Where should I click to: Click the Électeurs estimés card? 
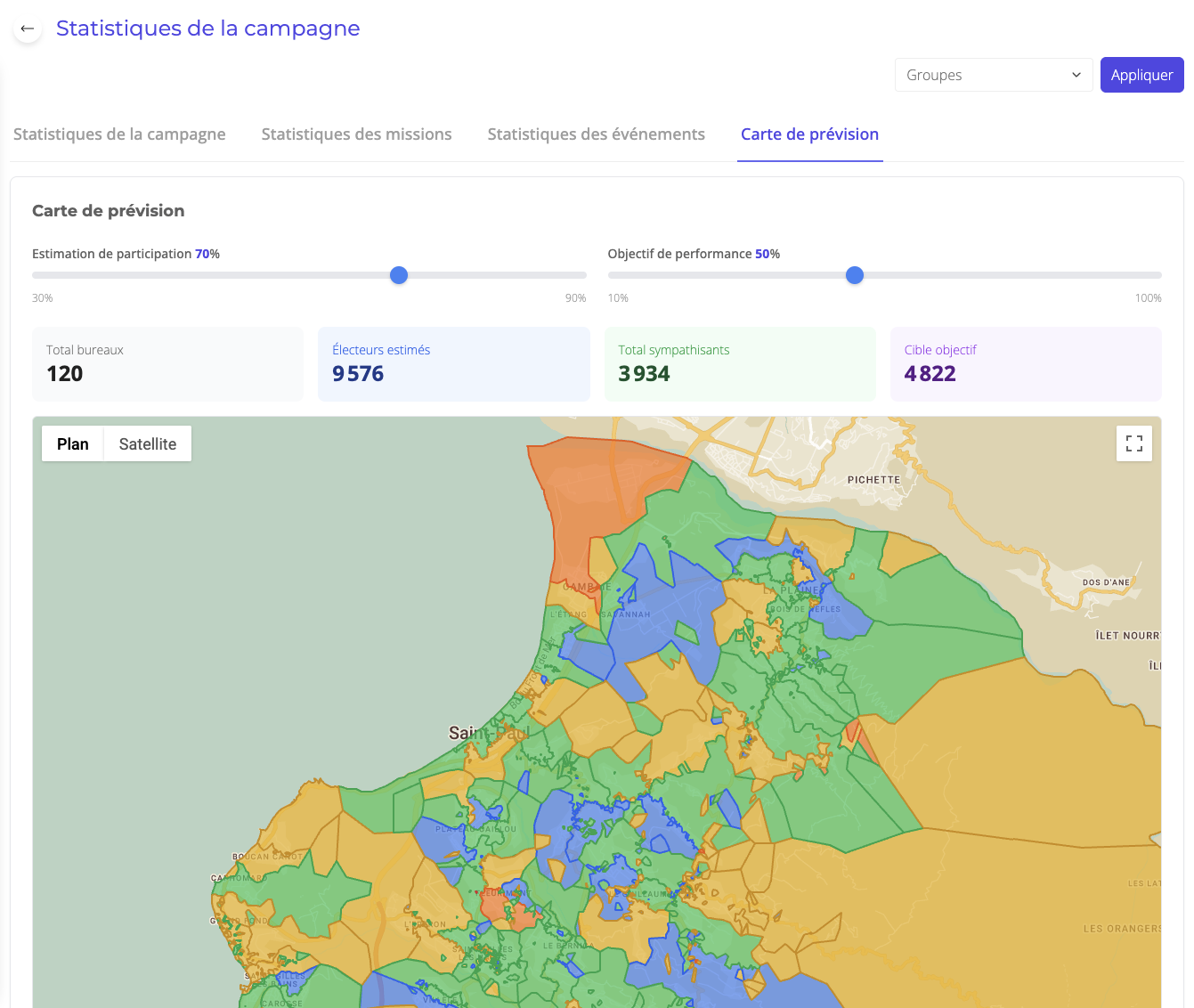tap(453, 363)
